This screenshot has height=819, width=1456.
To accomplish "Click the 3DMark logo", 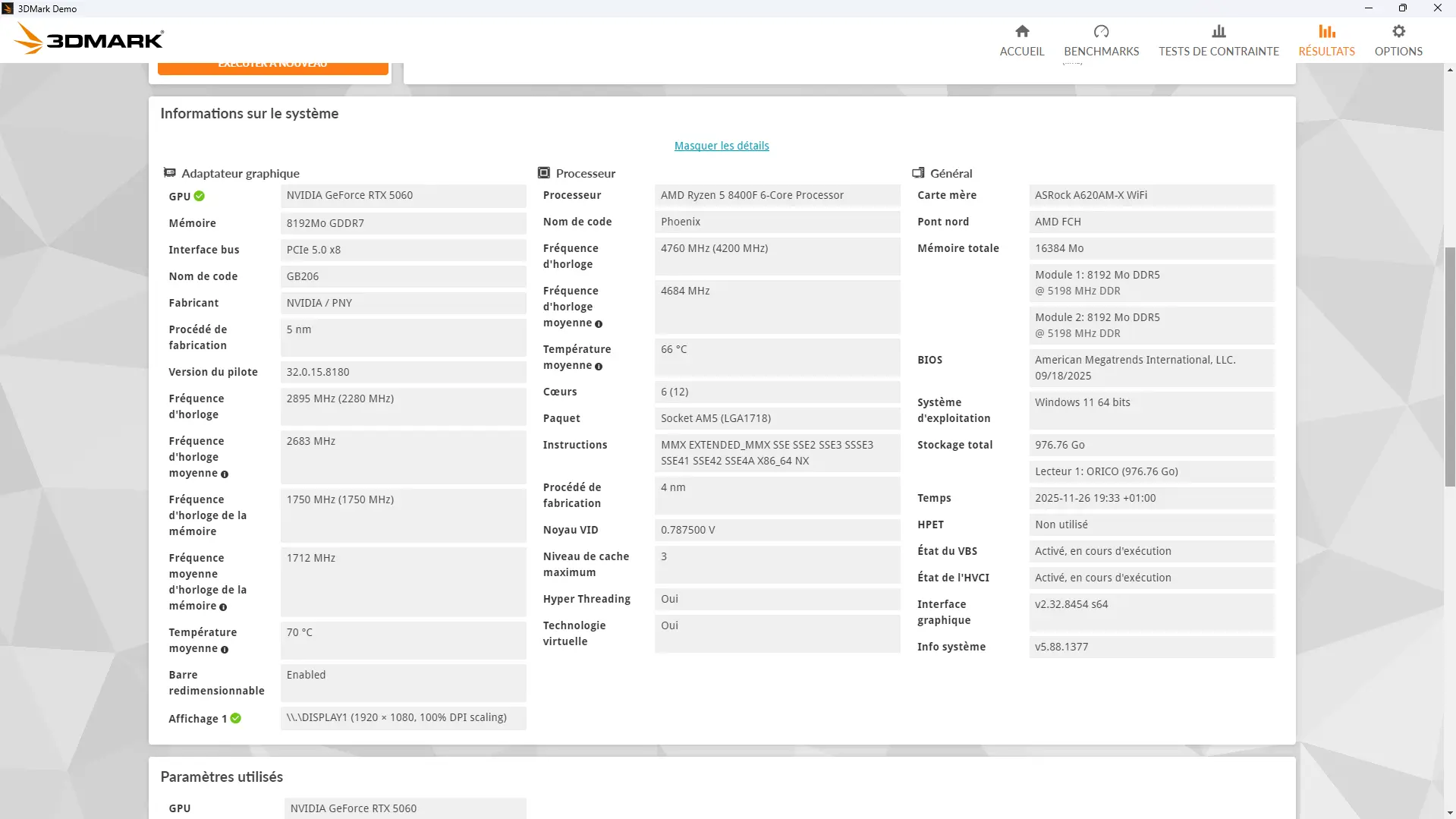I will tap(90, 39).
